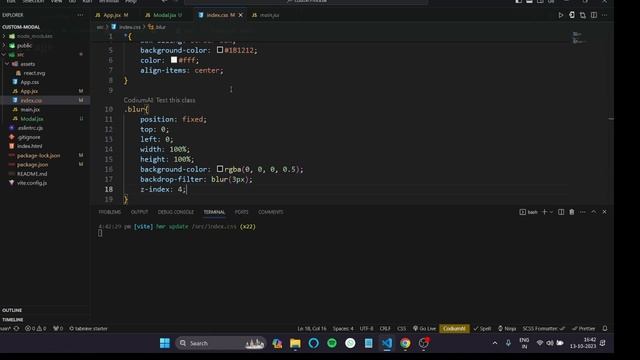The width and height of the screenshot is (640, 360).
Task: Open the editor more actions ellipsis
Action: pyautogui.click(x=604, y=15)
